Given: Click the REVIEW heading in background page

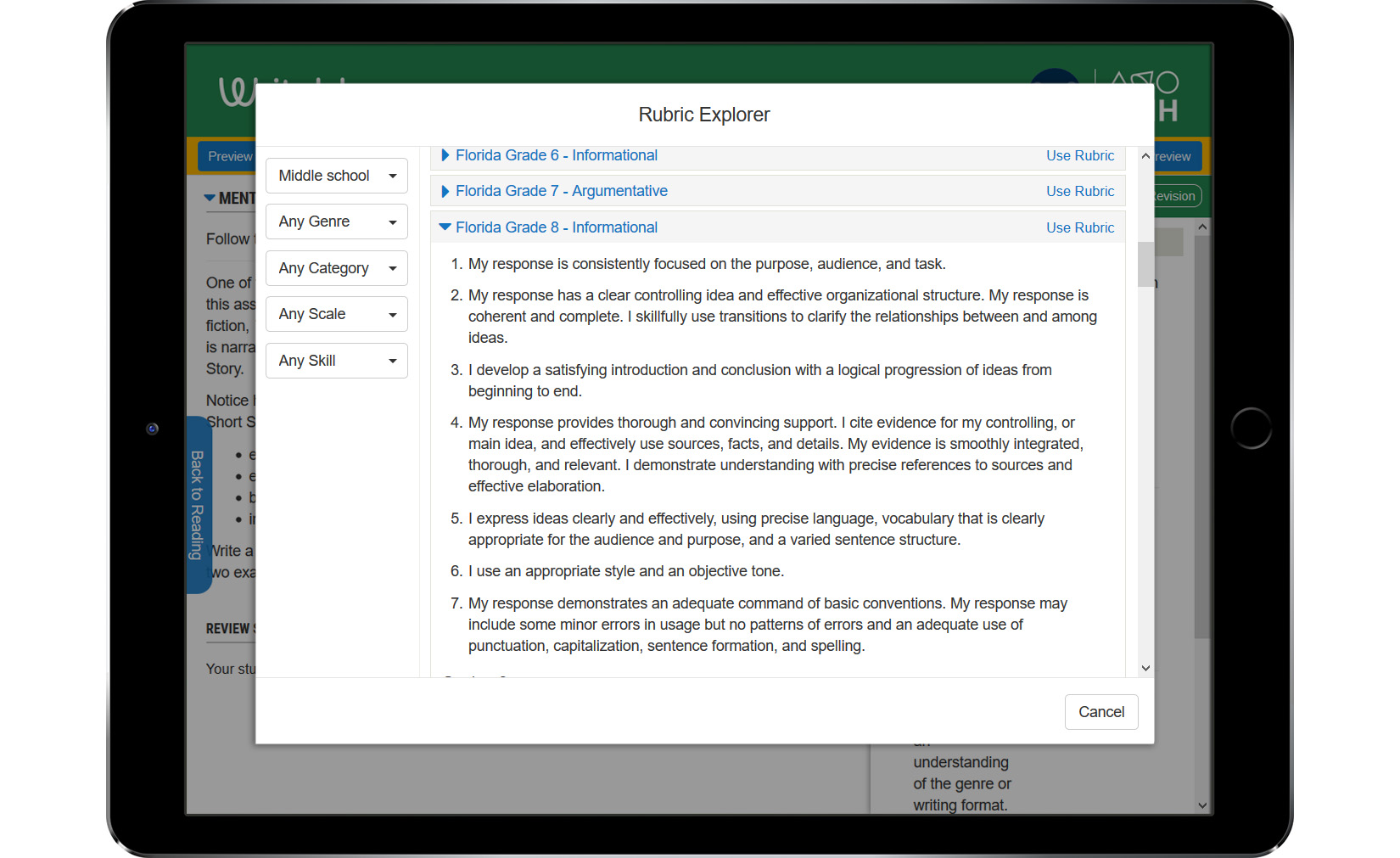Looking at the screenshot, I should pos(231,629).
